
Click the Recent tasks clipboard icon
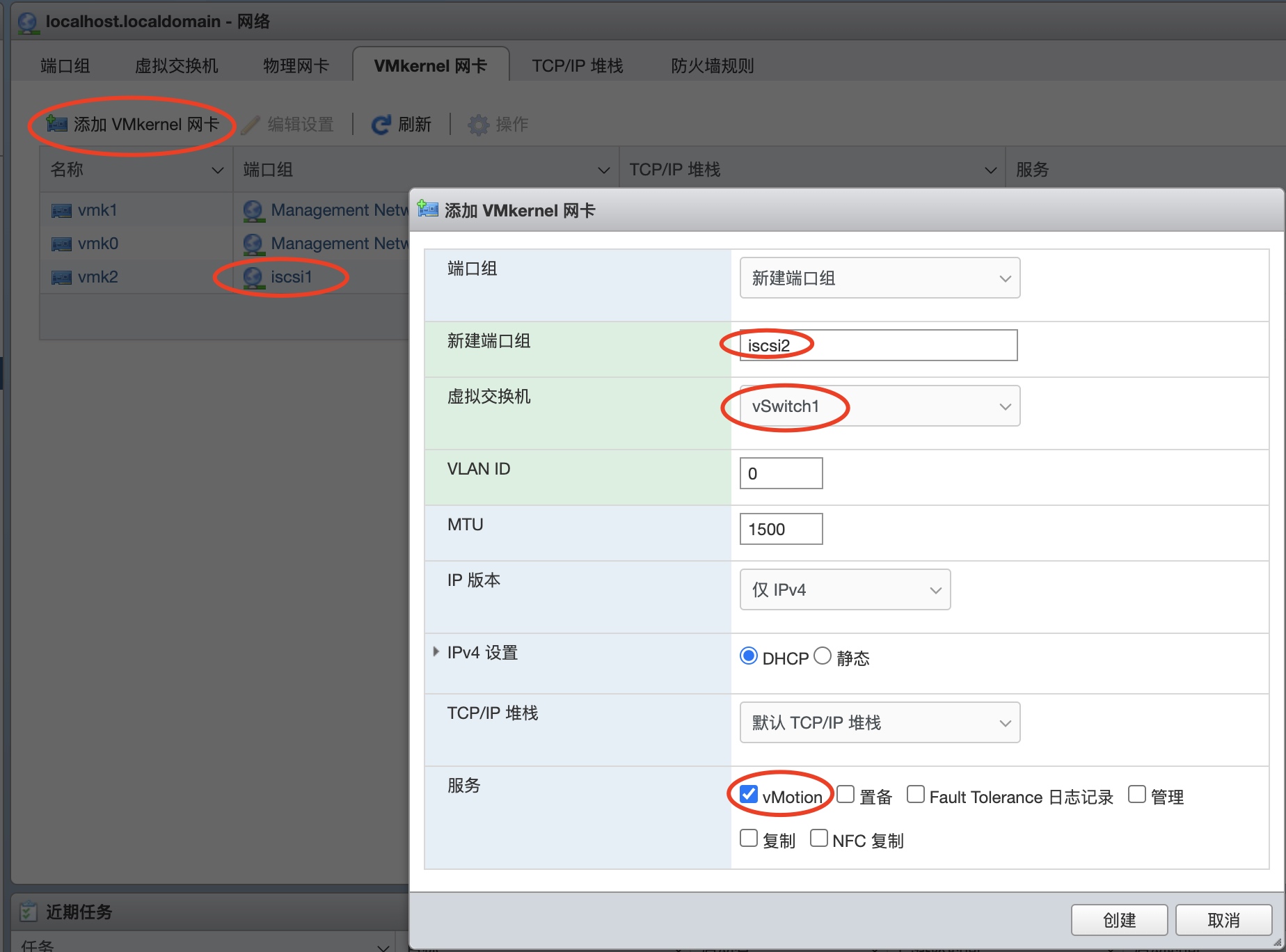point(29,911)
